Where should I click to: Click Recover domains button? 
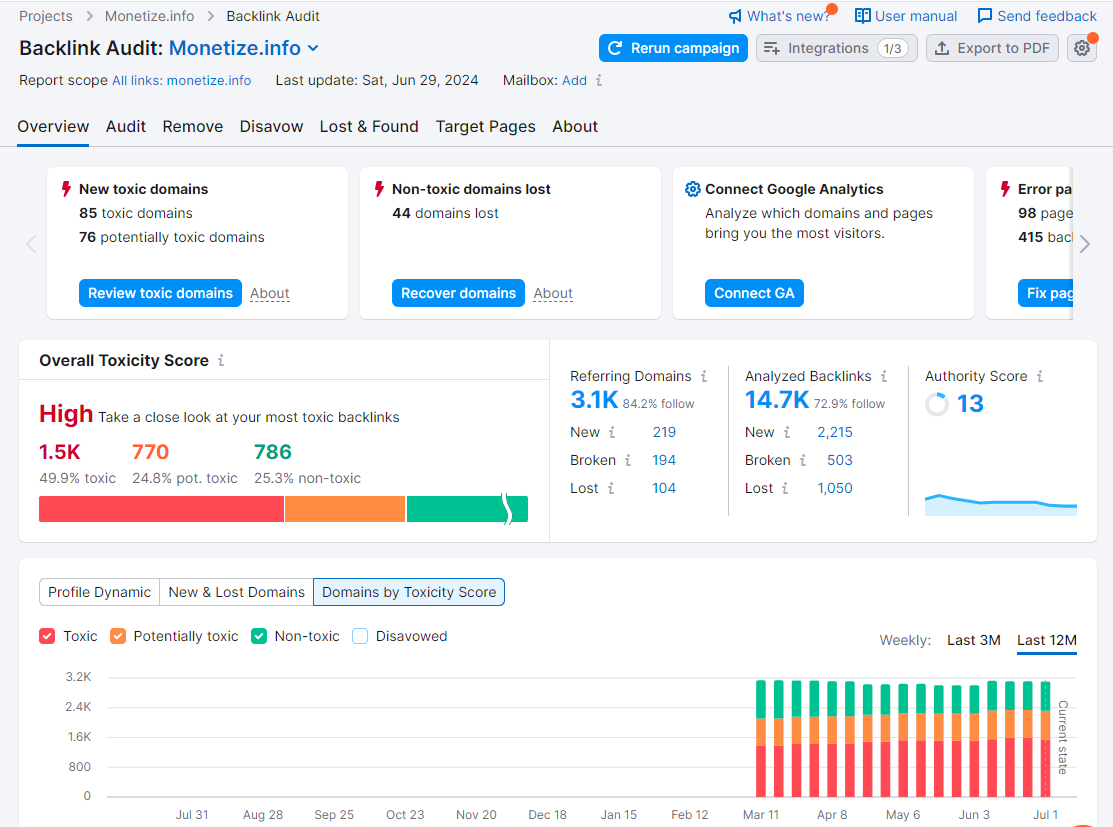[458, 293]
